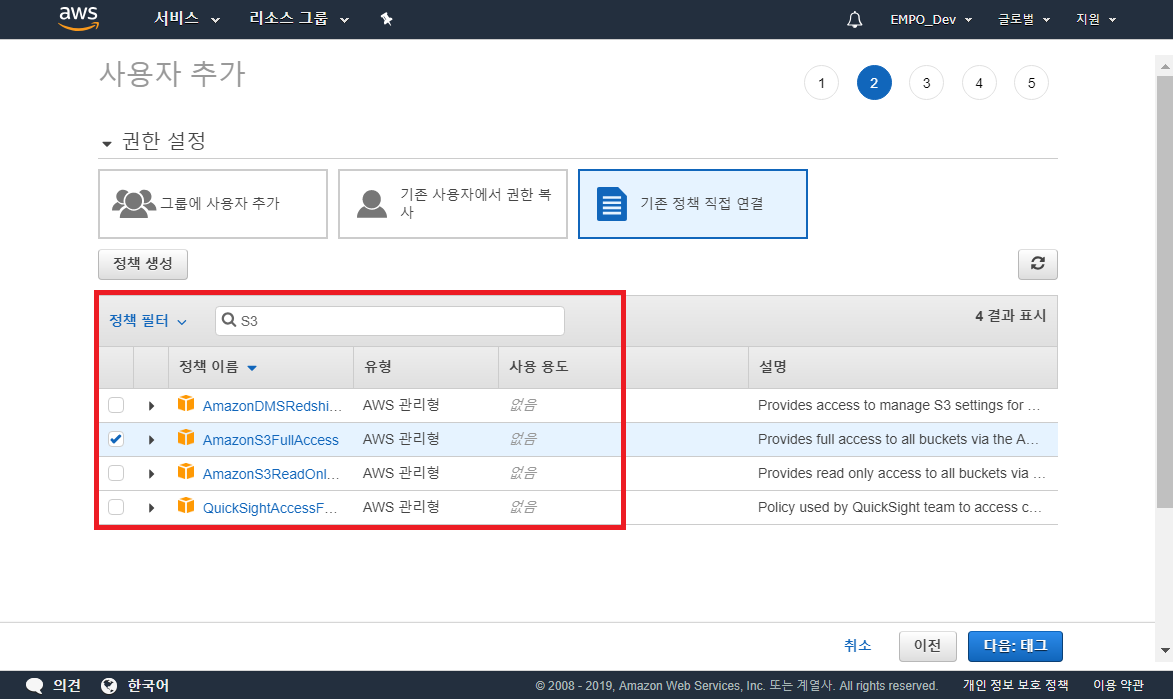Open the 정책 필터 dropdown

[147, 321]
